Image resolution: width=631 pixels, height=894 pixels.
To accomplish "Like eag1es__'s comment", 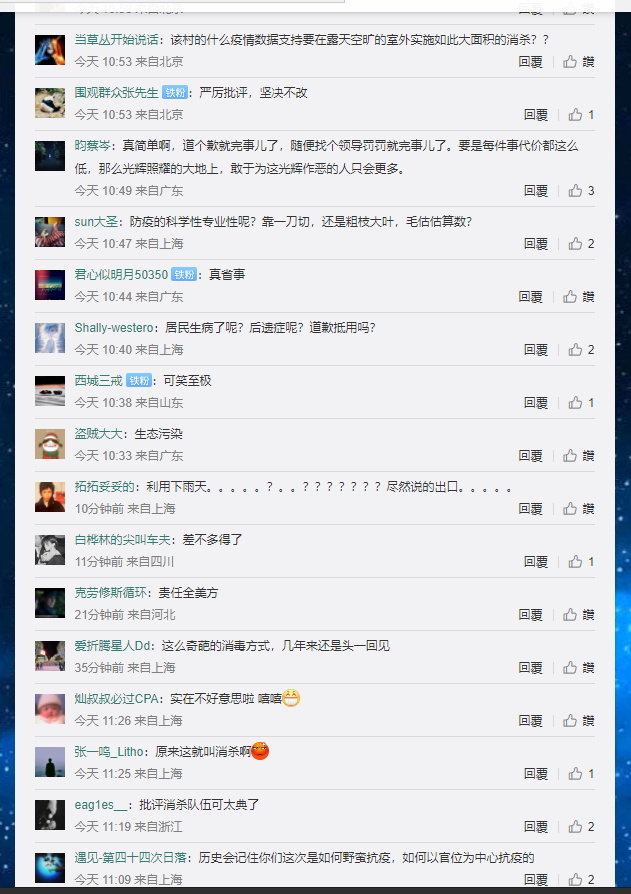I will point(581,827).
